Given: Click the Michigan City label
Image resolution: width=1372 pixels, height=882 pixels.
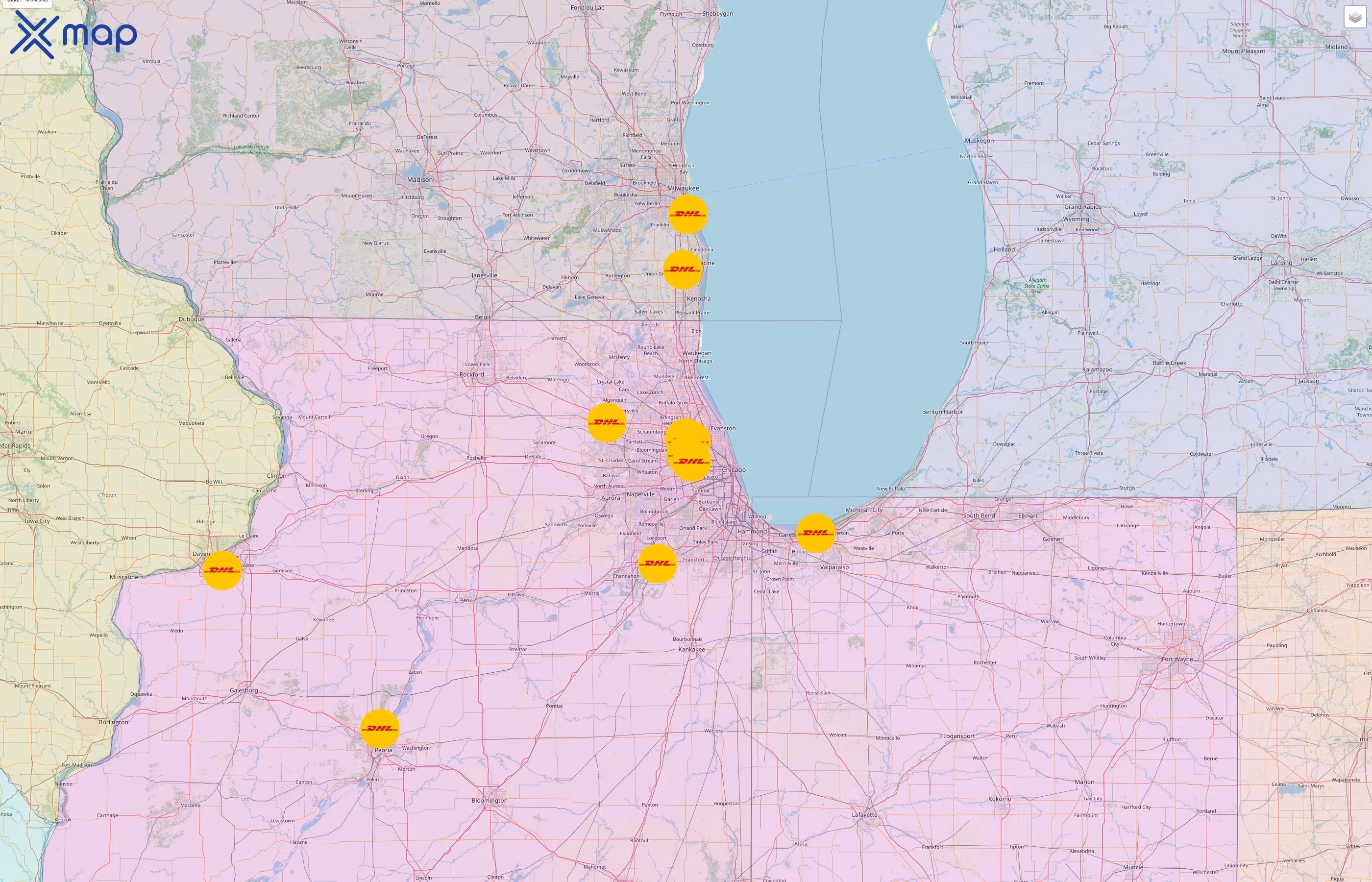Looking at the screenshot, I should [x=863, y=510].
